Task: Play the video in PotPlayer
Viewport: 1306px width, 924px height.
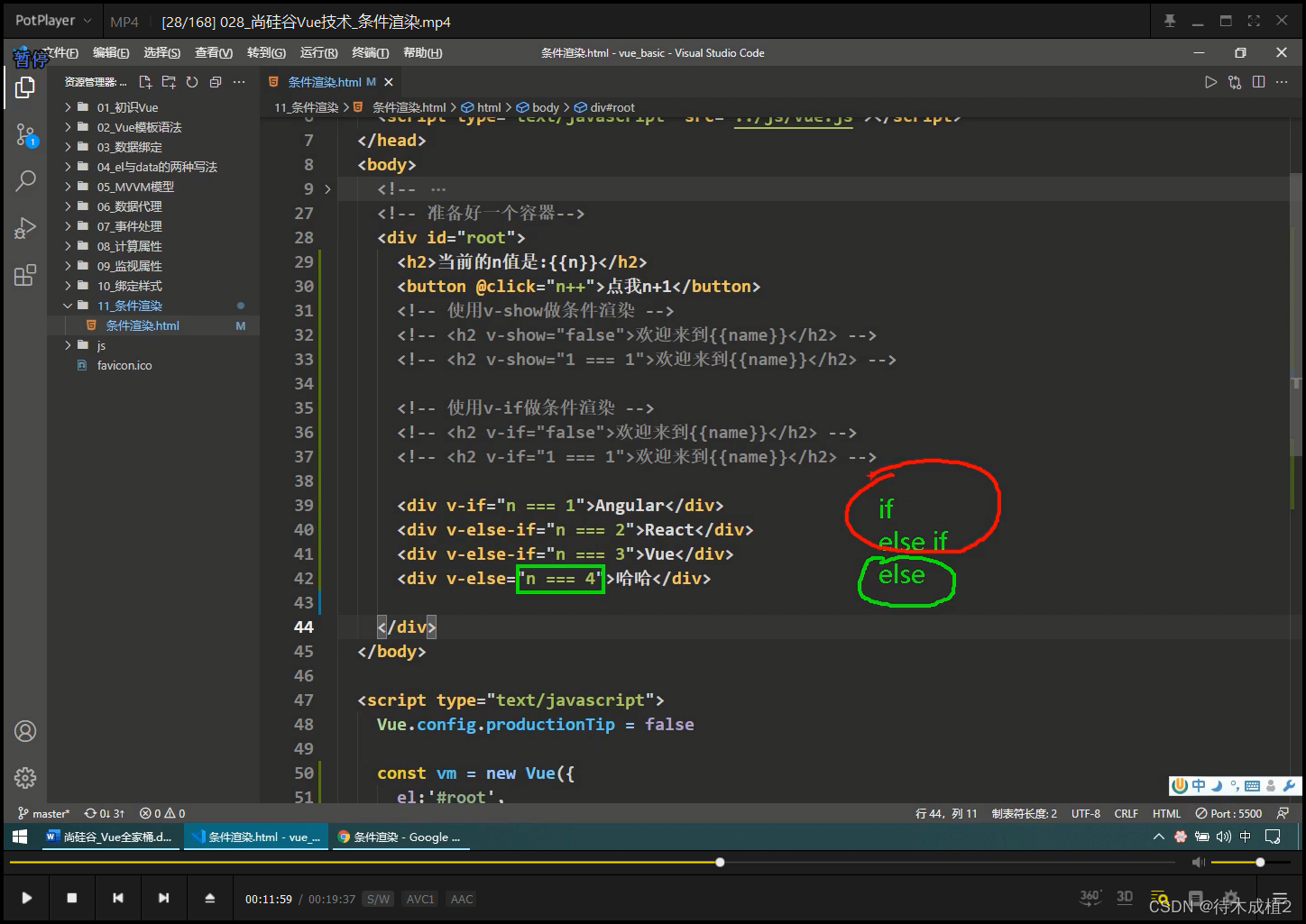Action: 26,898
